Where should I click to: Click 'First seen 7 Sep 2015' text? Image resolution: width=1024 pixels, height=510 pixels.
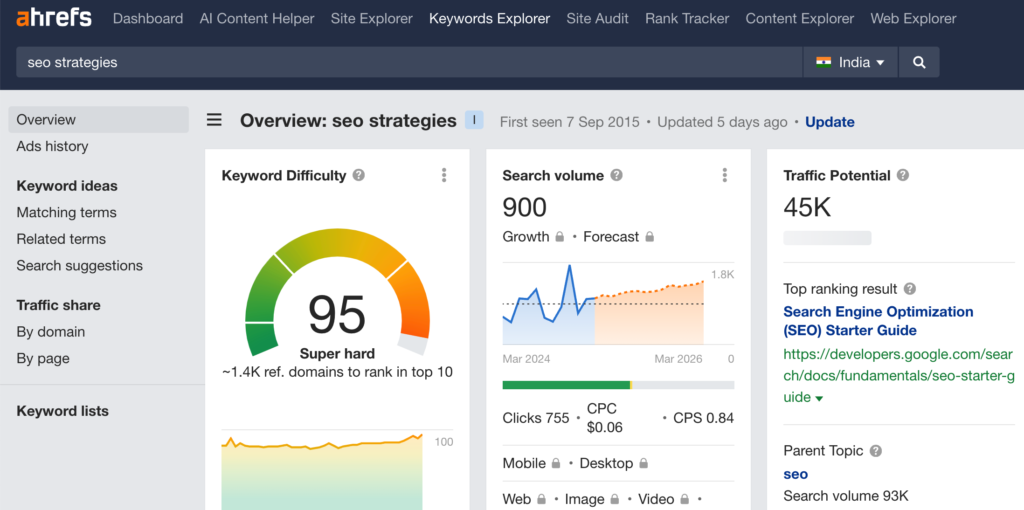[x=569, y=122]
